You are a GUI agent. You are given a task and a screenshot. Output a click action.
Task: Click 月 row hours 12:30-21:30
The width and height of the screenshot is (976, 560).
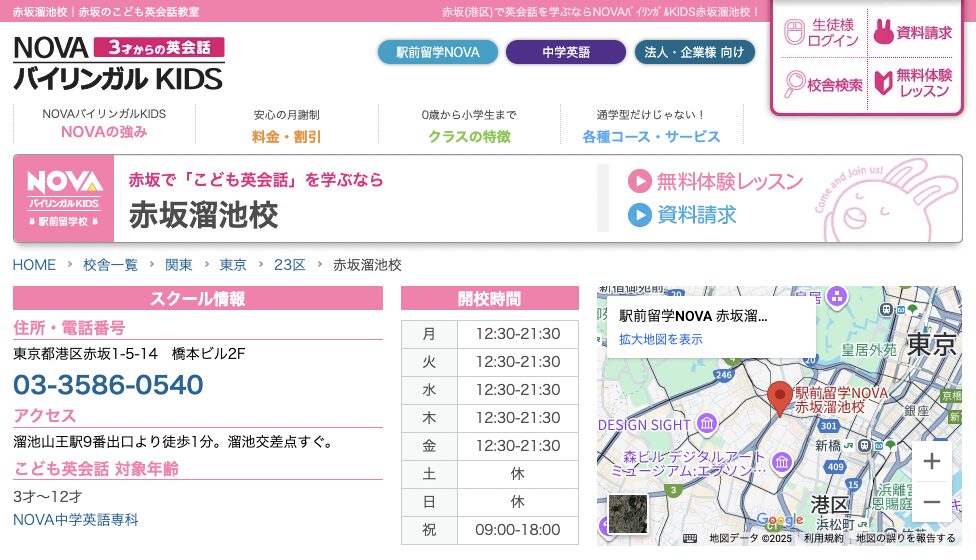pyautogui.click(x=518, y=334)
